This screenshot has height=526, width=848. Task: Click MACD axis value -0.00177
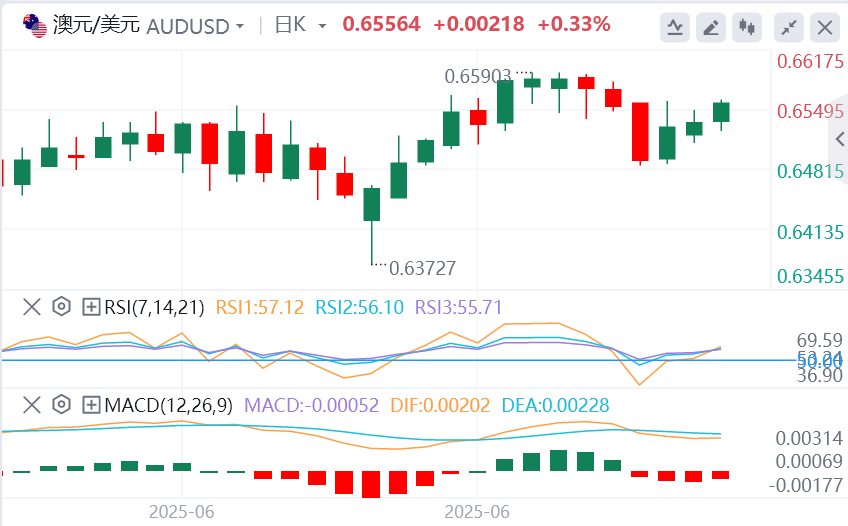[806, 485]
